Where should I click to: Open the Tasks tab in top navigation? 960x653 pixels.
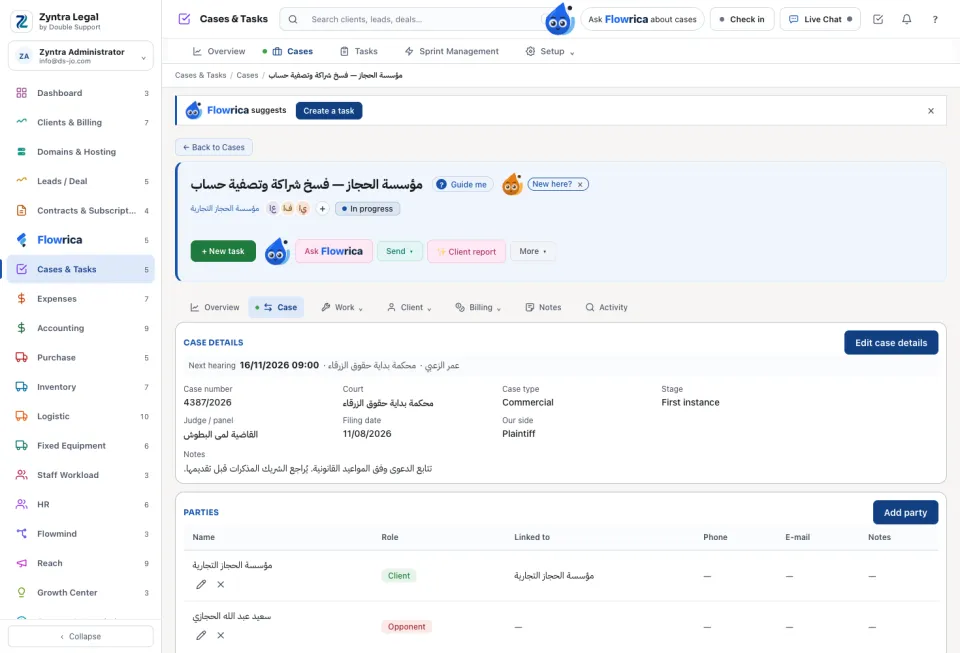tap(359, 51)
